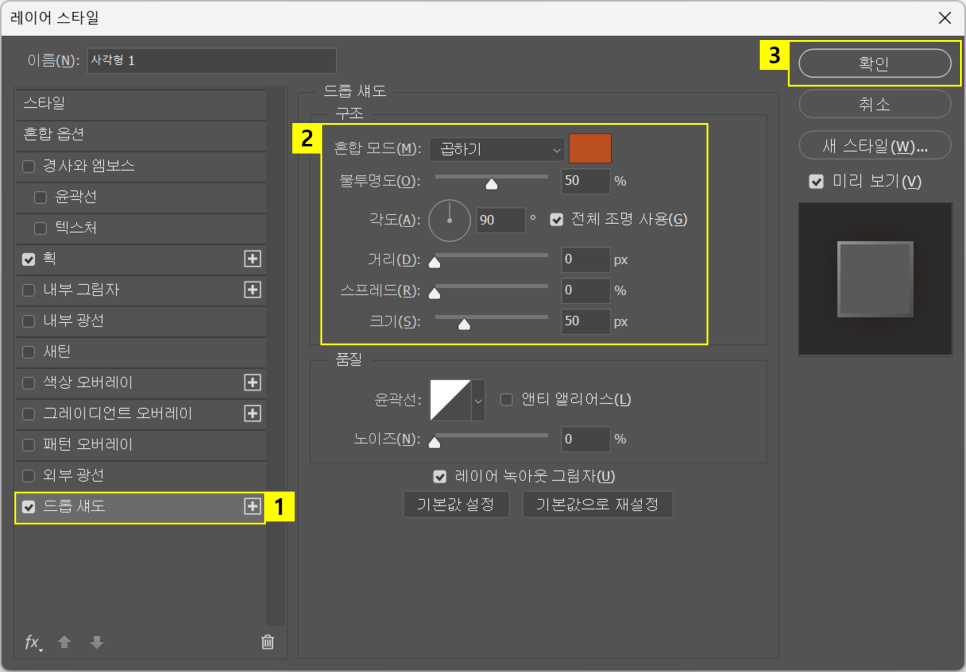Toggle 전체 조명 사용 checkbox
966x672 pixels.
pos(556,220)
